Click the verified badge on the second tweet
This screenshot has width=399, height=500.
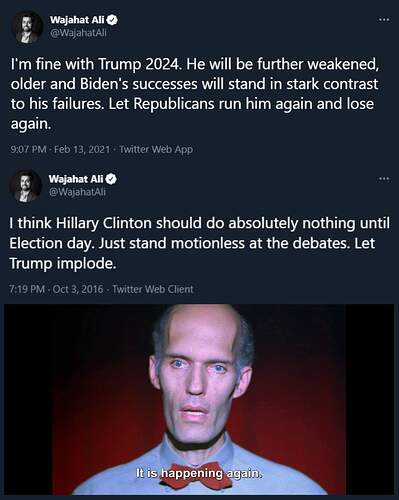[111, 179]
